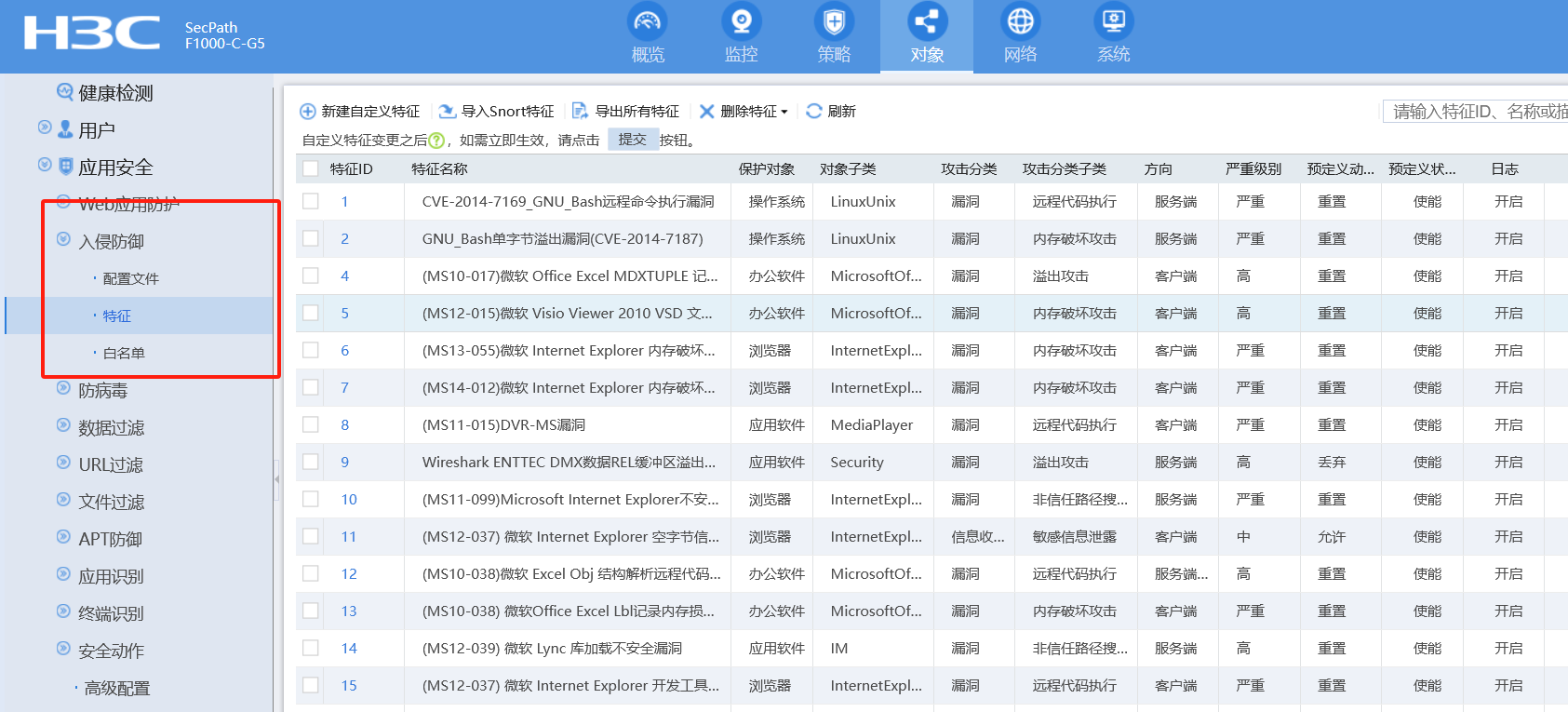
Task: Select 白名单 in the sidebar
Action: pyautogui.click(x=124, y=354)
